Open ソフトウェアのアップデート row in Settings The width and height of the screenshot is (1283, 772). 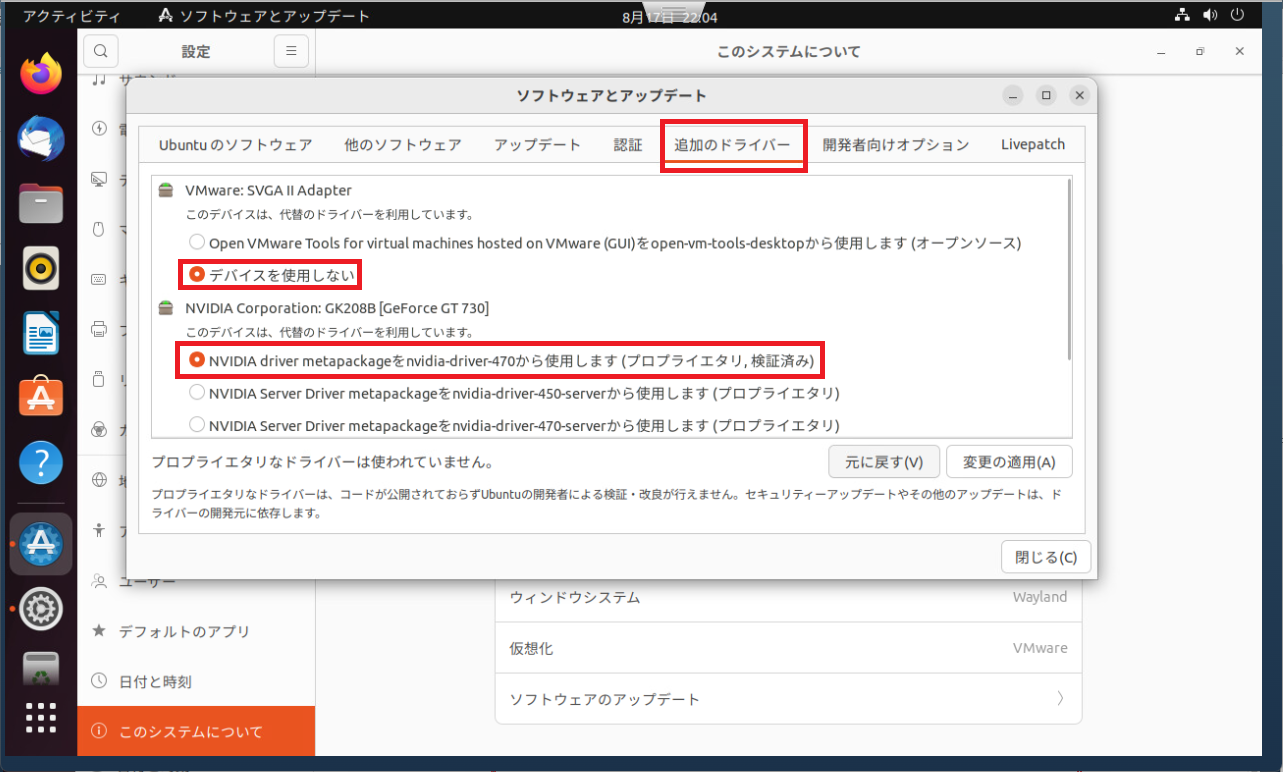pyautogui.click(x=788, y=699)
